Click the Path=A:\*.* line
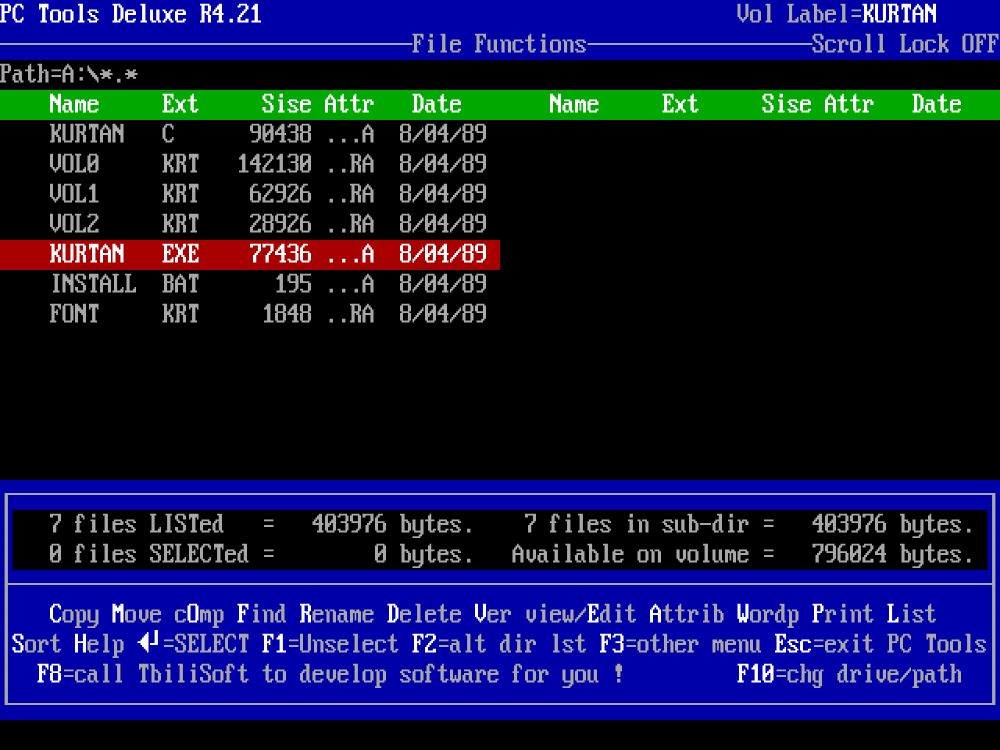 (x=69, y=74)
